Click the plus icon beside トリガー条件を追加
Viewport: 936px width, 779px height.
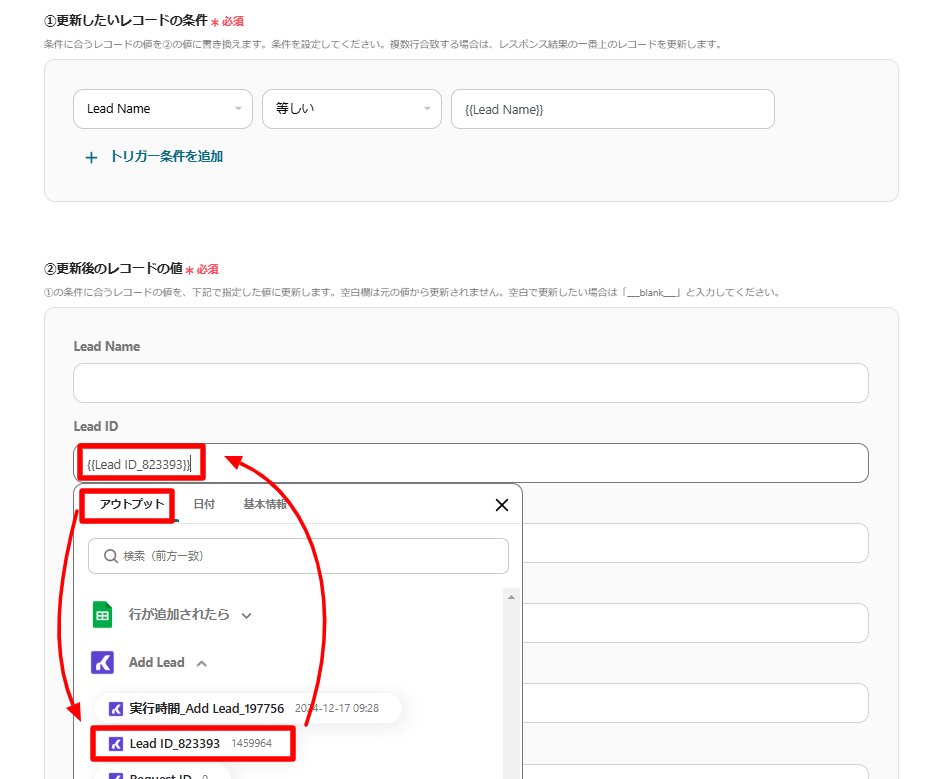(x=91, y=158)
